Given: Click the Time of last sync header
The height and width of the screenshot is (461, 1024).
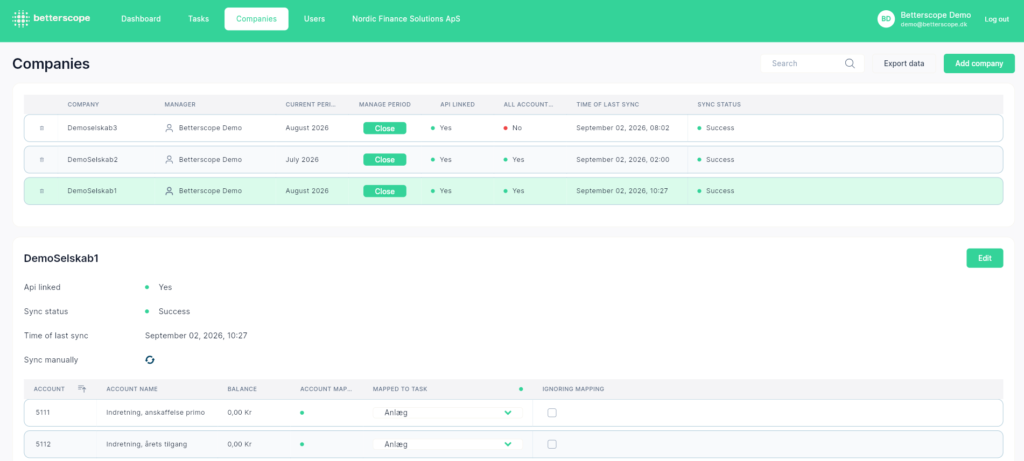Looking at the screenshot, I should (x=607, y=104).
